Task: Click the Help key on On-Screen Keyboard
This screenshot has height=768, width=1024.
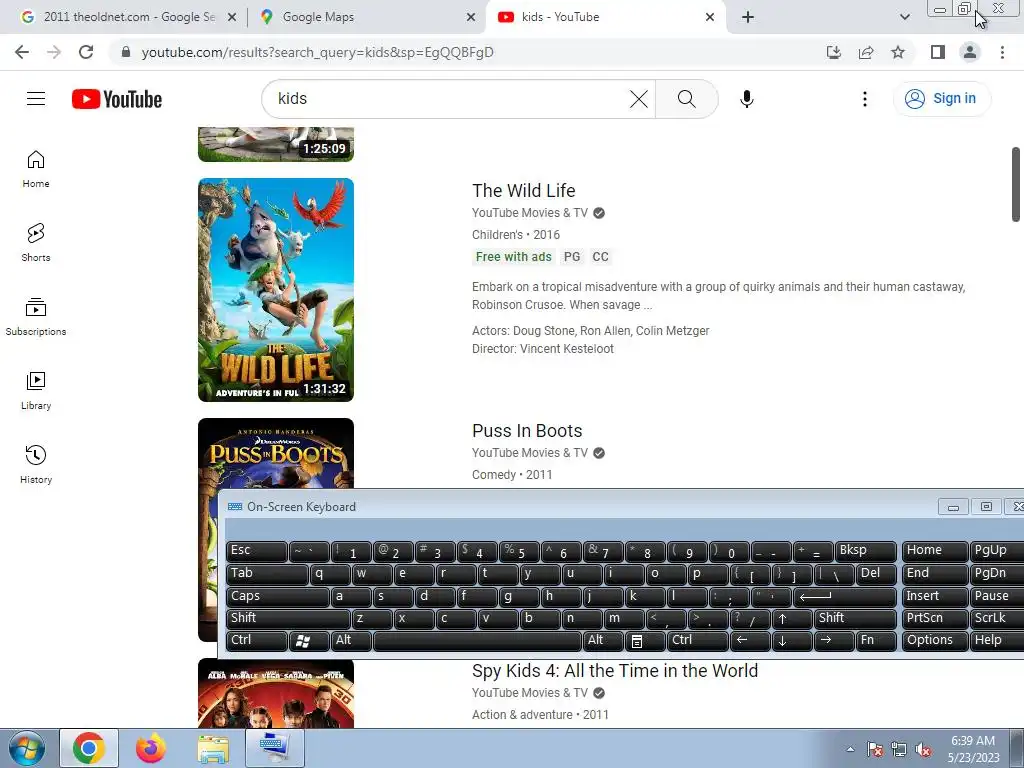Action: [996, 641]
